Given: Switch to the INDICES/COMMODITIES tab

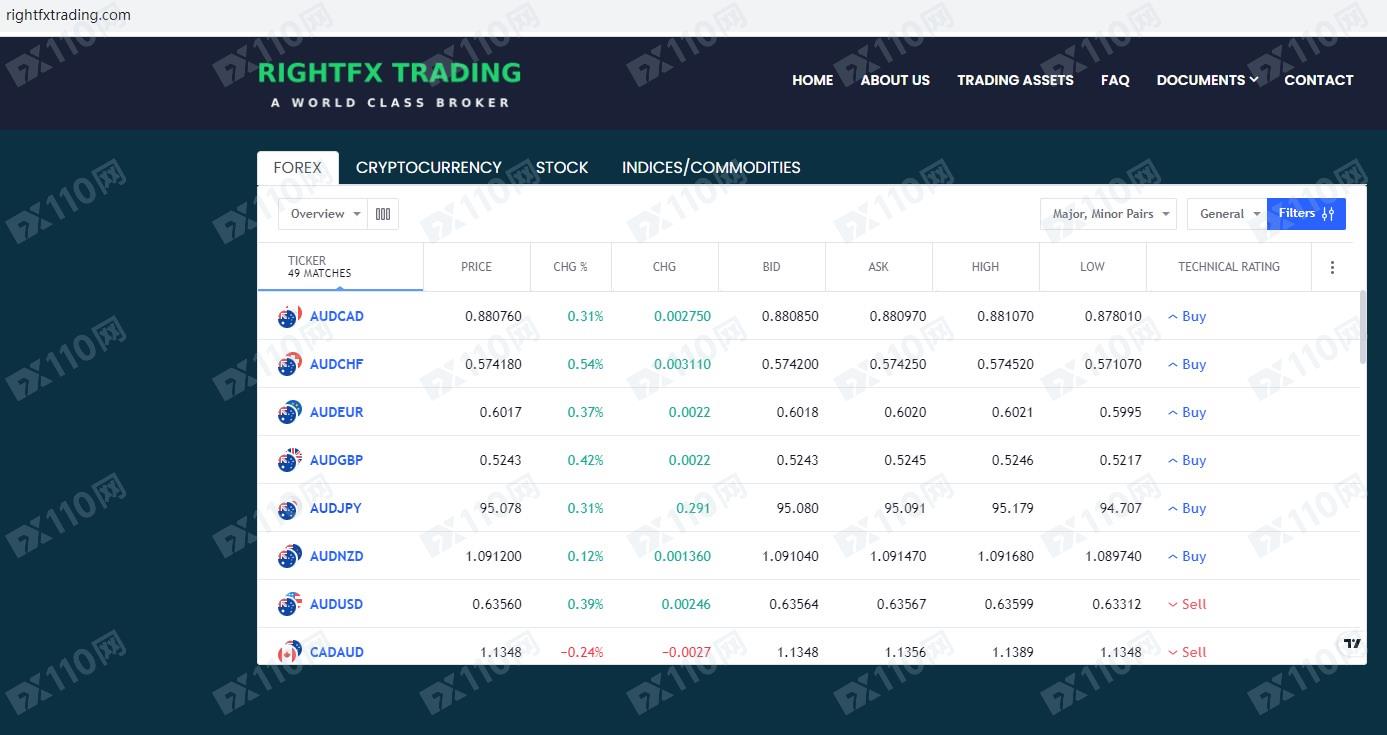Looking at the screenshot, I should click(x=711, y=168).
